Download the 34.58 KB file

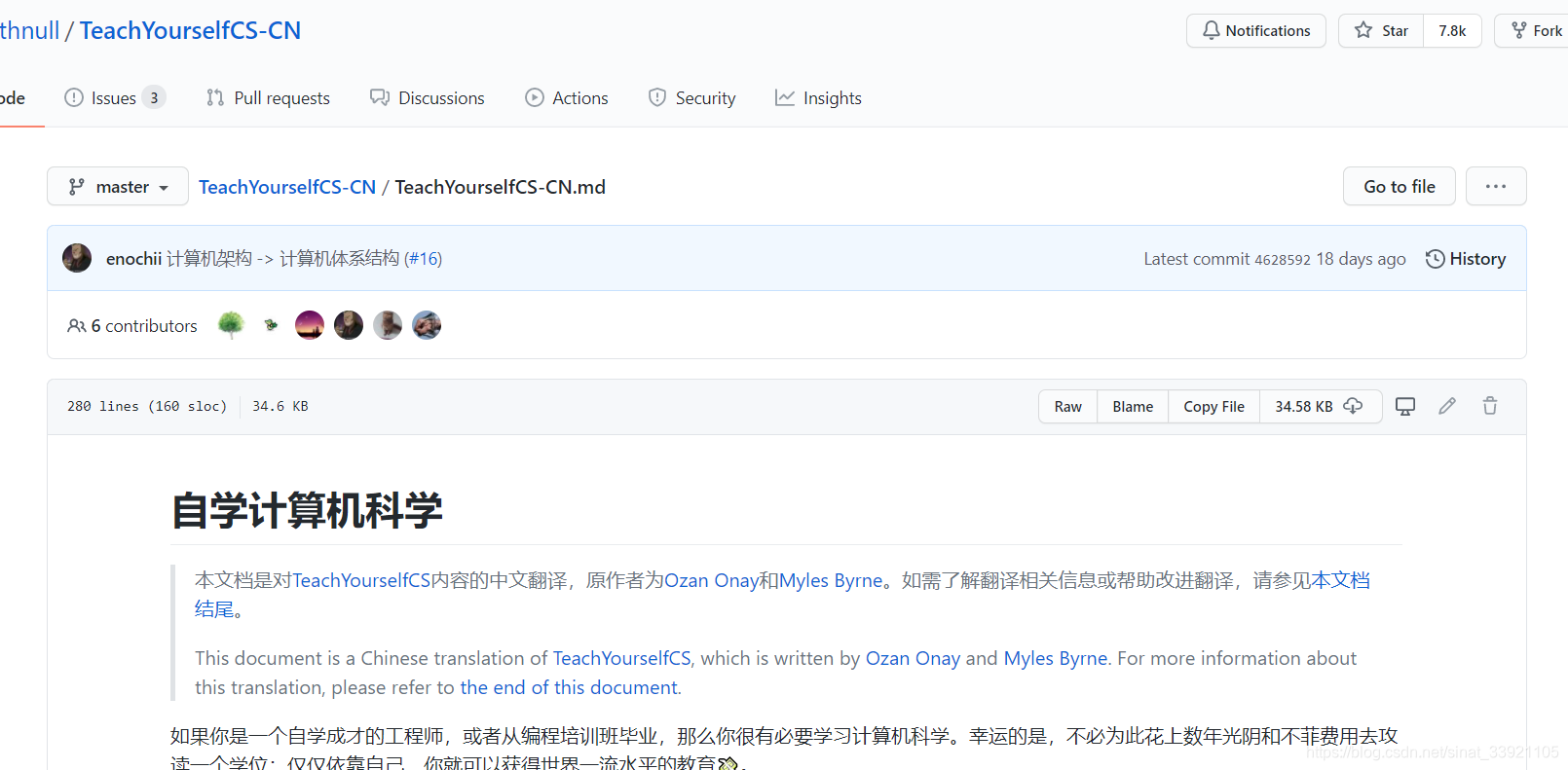tap(1320, 406)
